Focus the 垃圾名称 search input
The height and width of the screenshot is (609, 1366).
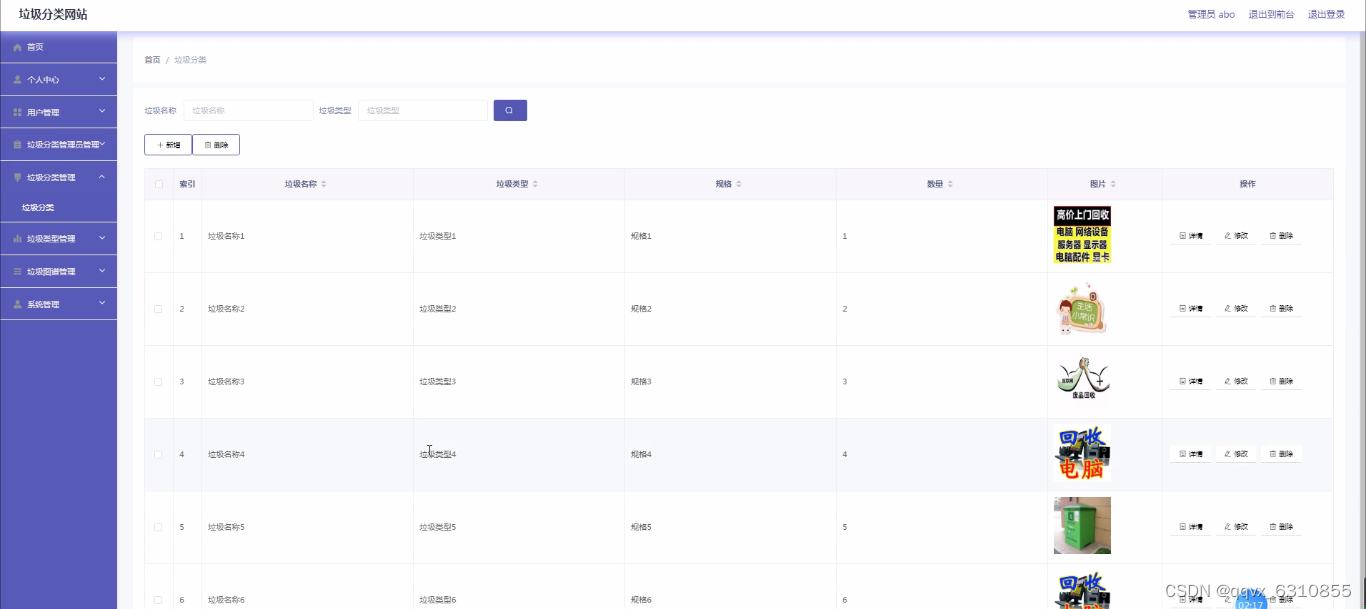pyautogui.click(x=248, y=110)
